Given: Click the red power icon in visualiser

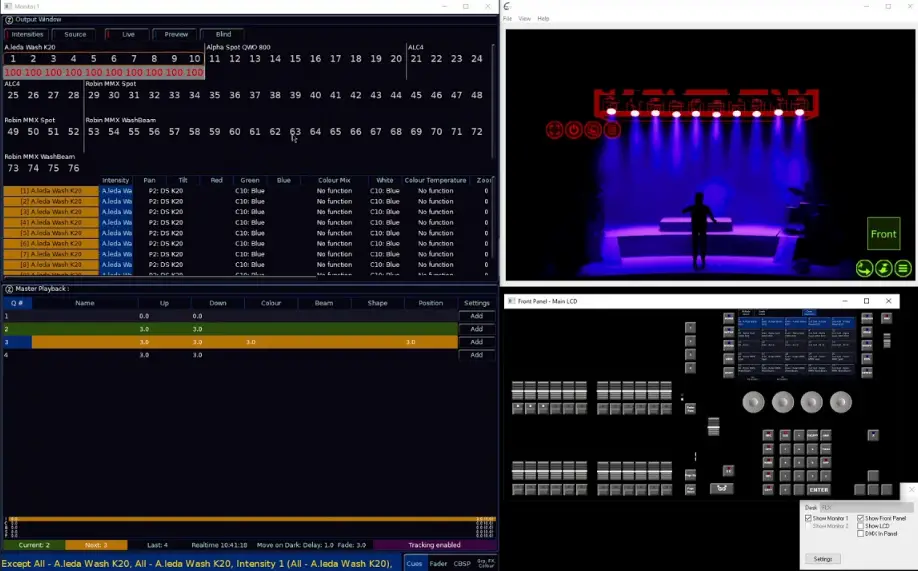Looking at the screenshot, I should pos(574,129).
